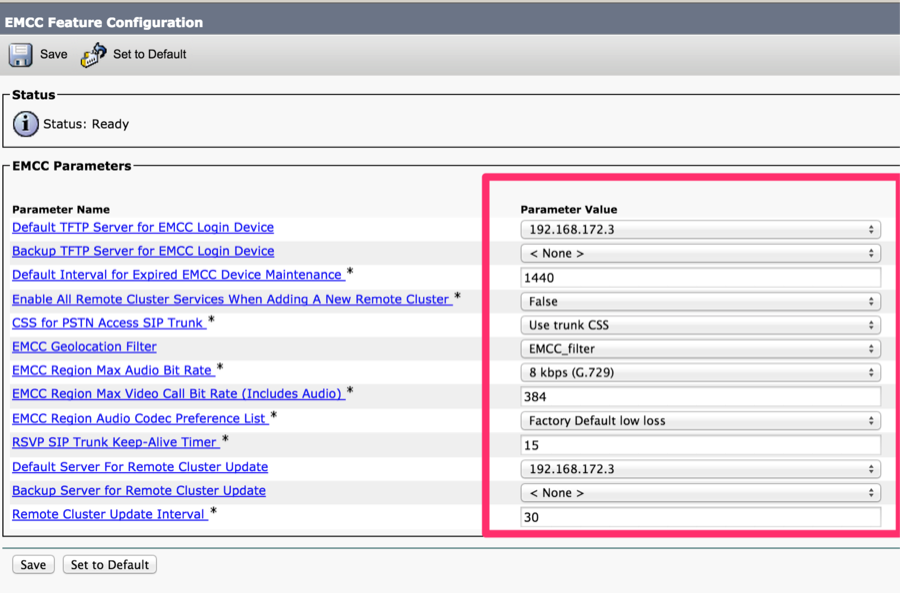Click the Status: Ready text
The width and height of the screenshot is (900, 594).
[x=86, y=124]
